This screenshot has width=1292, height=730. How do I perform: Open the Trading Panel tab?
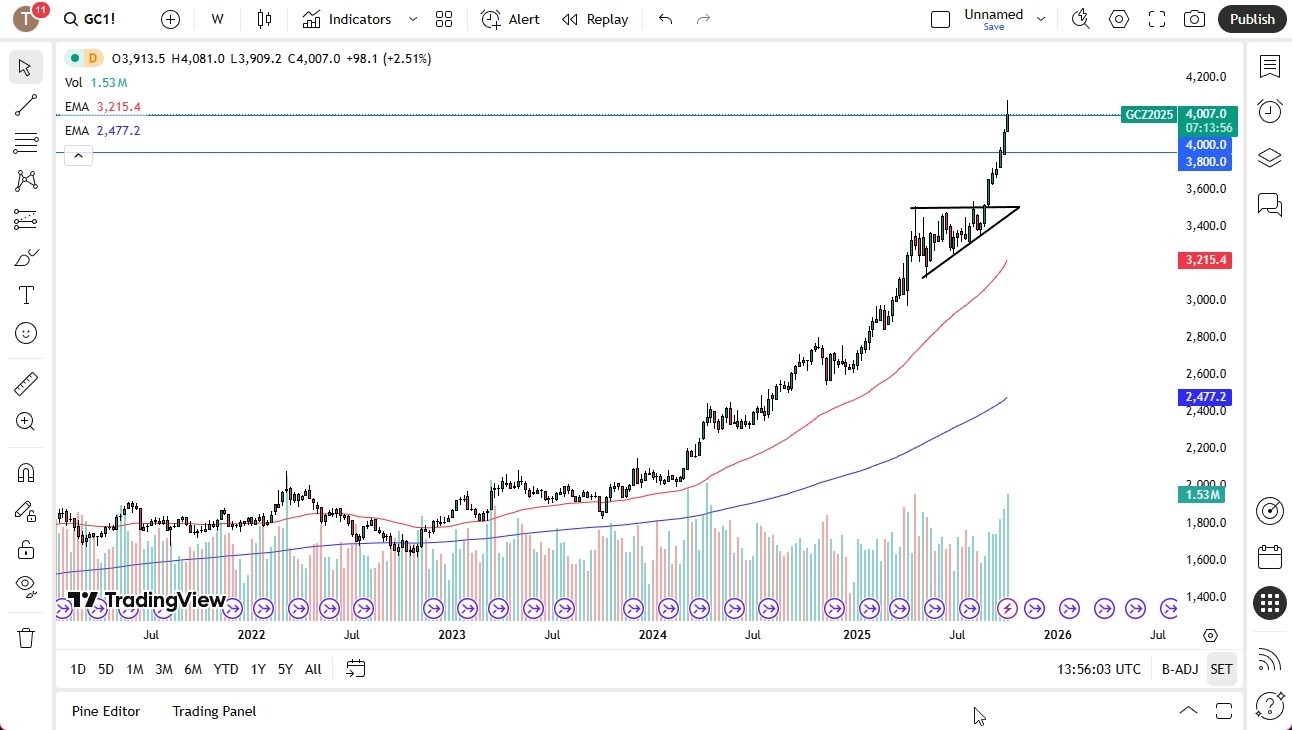coord(214,711)
